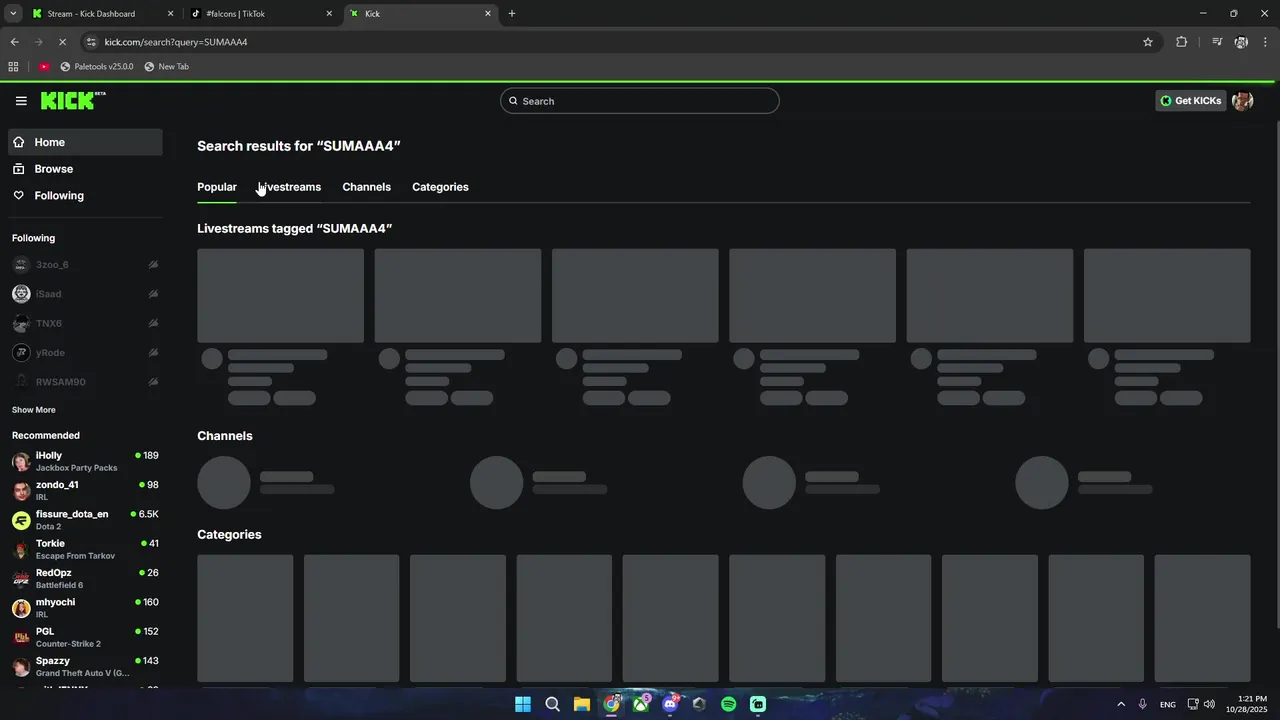The height and width of the screenshot is (720, 1280).
Task: Click the offline icon beside 3zoo_6
Action: 153,265
